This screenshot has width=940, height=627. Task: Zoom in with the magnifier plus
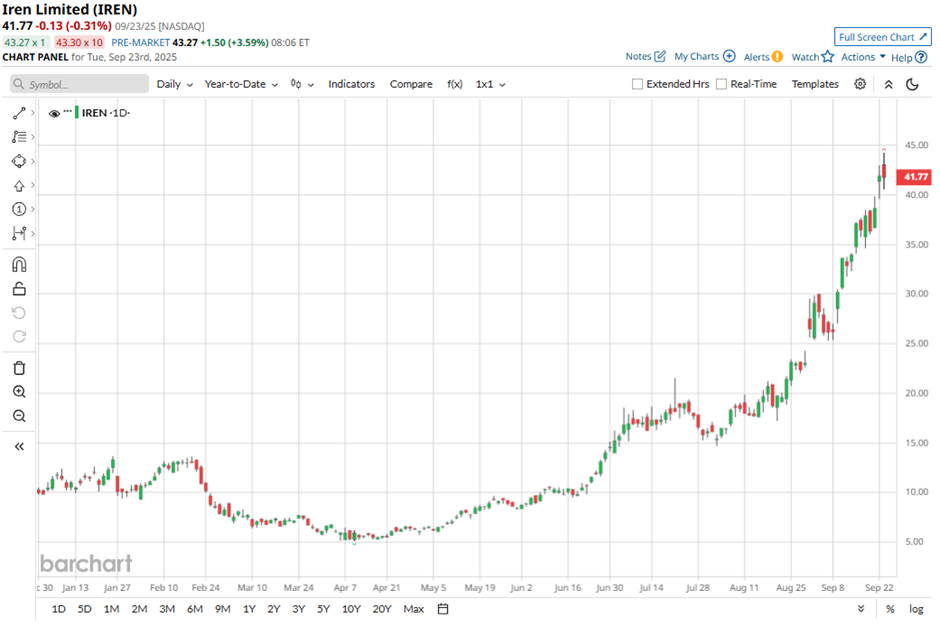19,392
